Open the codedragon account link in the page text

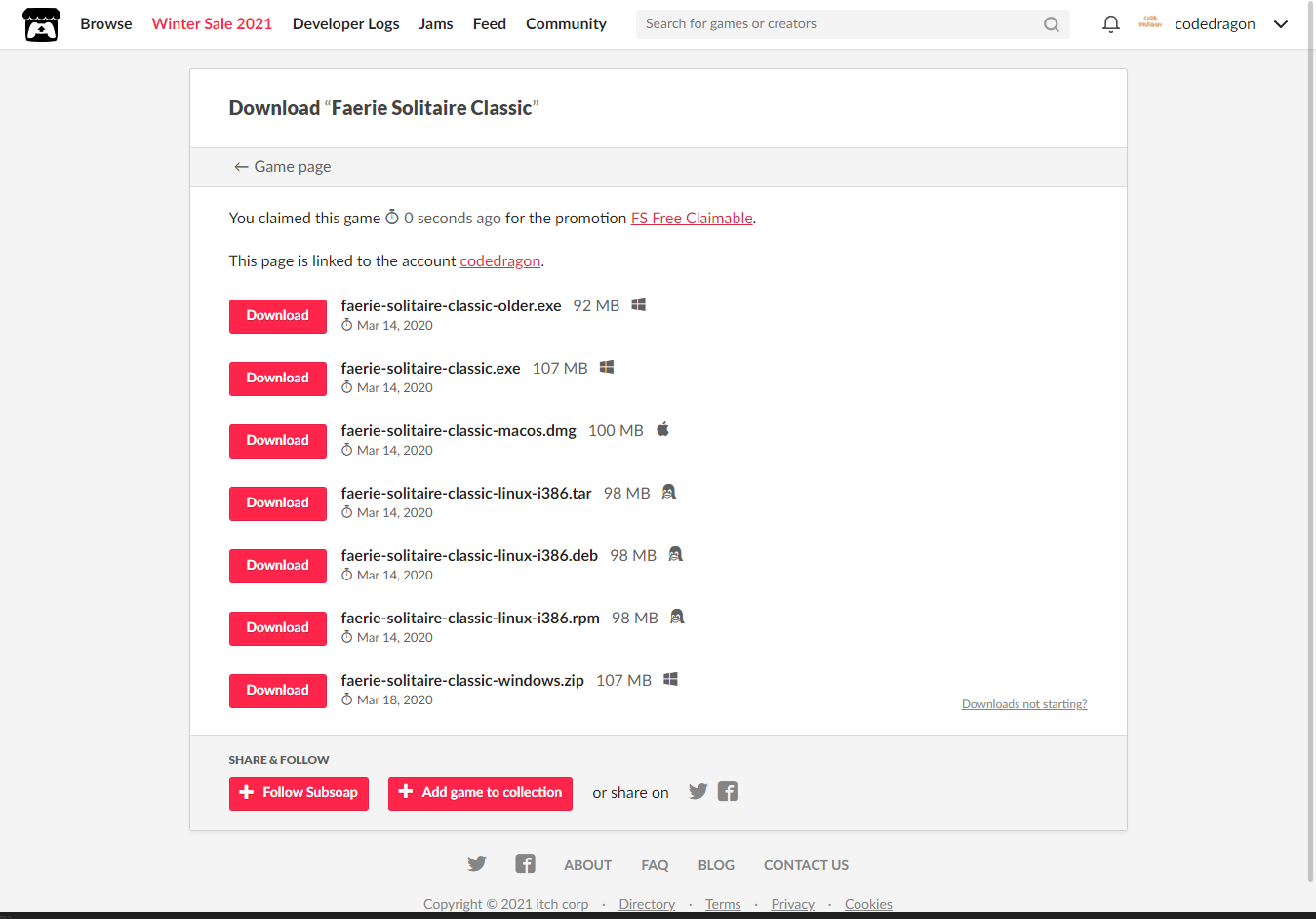(x=499, y=261)
